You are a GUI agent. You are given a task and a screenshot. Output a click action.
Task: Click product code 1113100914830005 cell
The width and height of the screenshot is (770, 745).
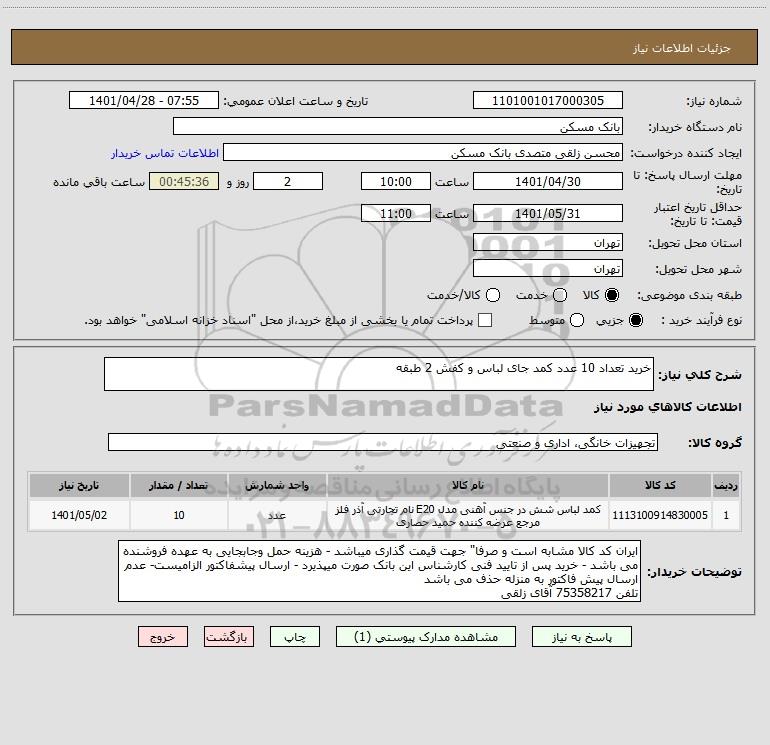click(x=660, y=515)
